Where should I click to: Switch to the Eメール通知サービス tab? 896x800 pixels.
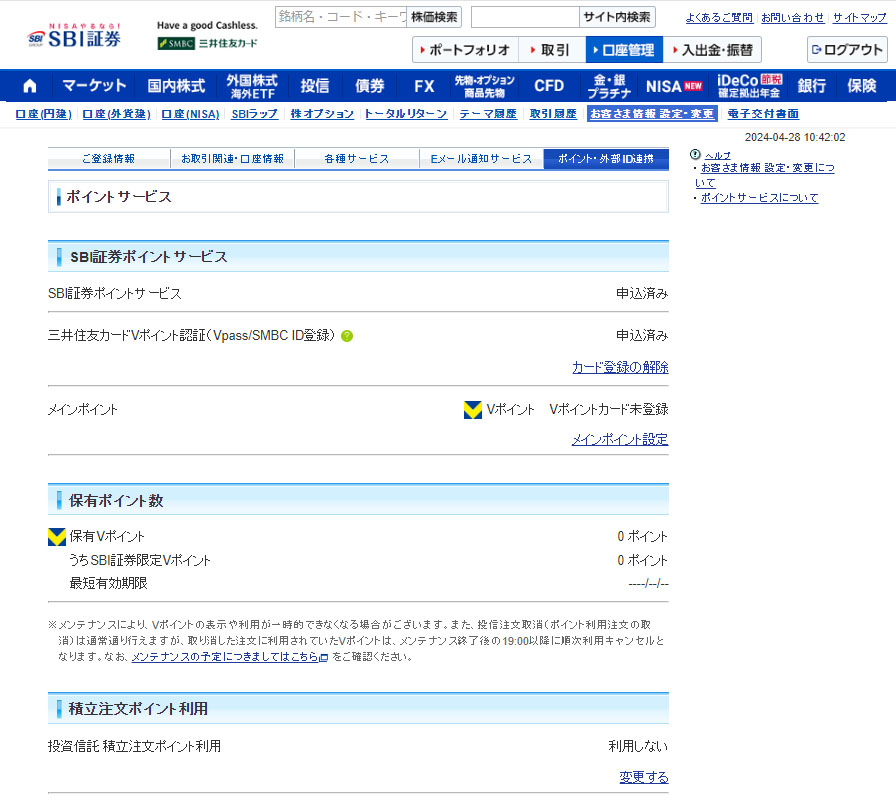(481, 159)
